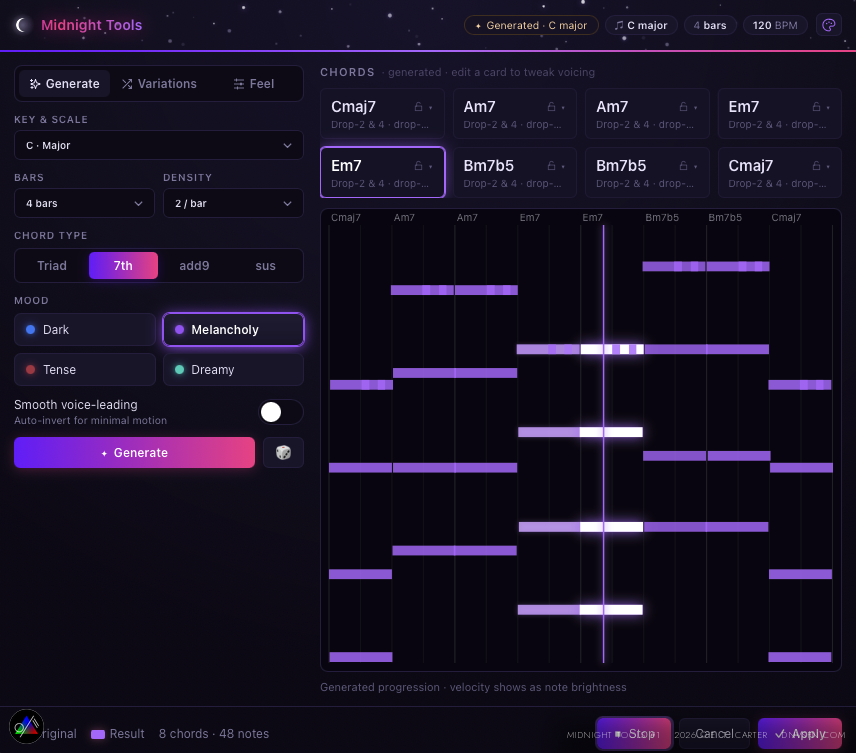Click the playhead line in piano roll
This screenshot has width=856, height=753.
[x=603, y=444]
